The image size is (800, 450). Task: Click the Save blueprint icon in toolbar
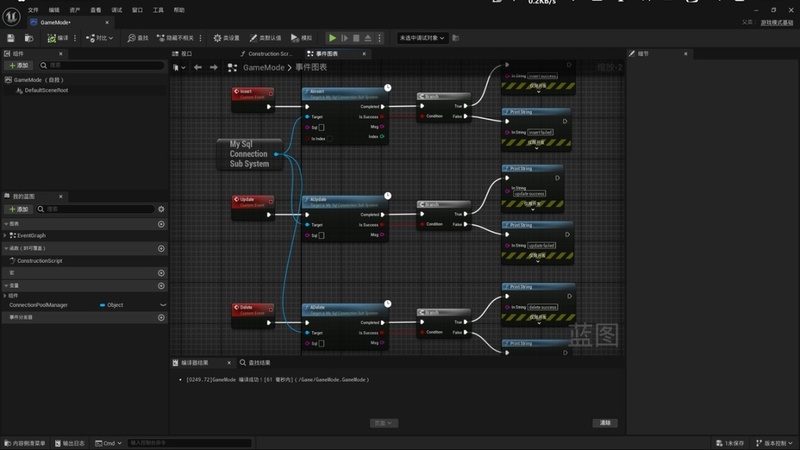(11, 38)
